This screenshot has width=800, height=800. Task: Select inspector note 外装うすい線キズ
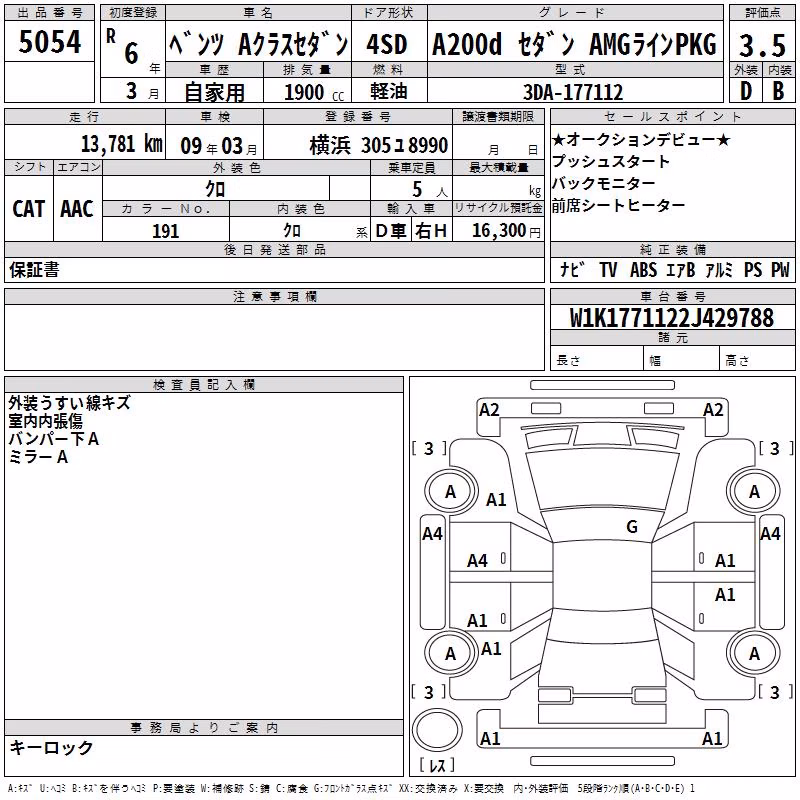click(x=69, y=403)
